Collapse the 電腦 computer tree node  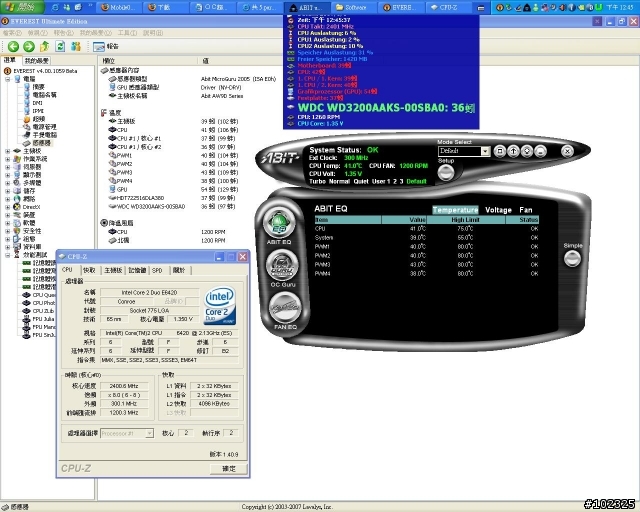coord(7,79)
